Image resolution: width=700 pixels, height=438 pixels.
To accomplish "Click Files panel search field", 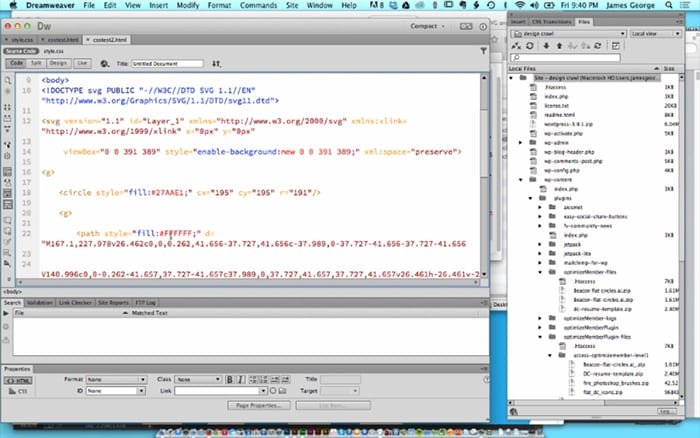I will click(565, 58).
